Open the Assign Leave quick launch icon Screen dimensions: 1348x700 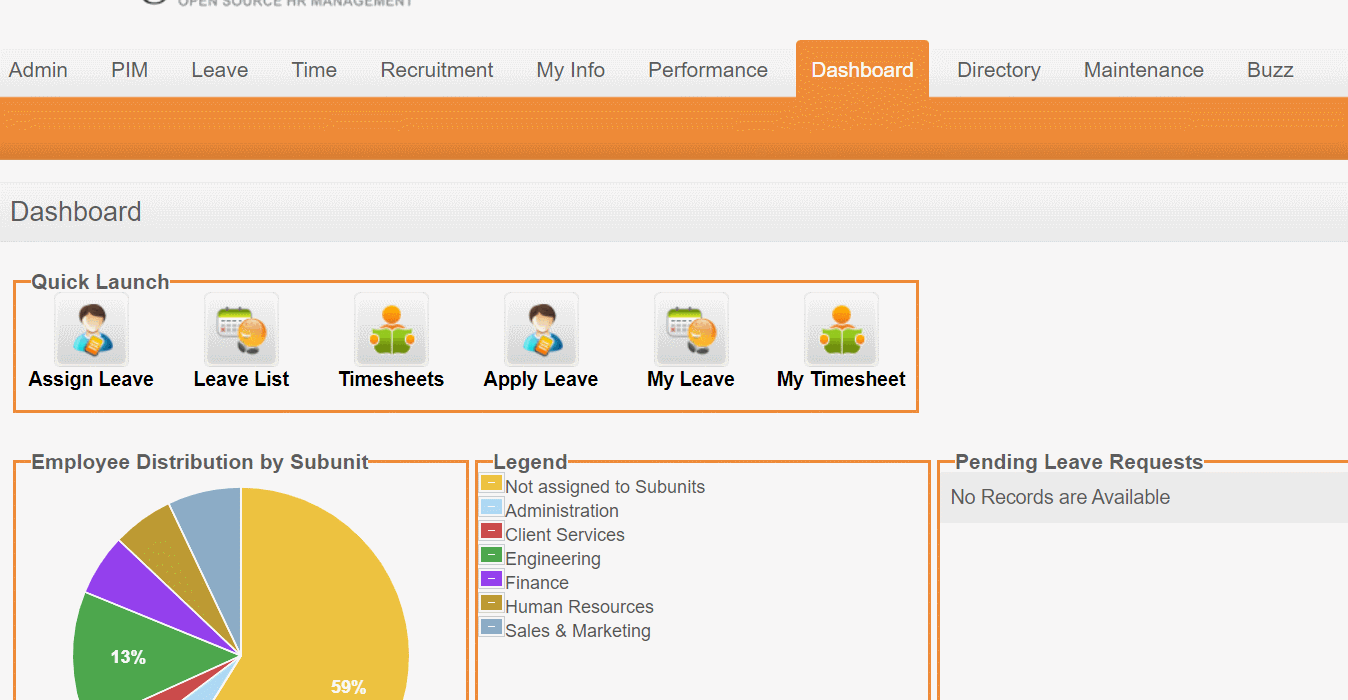click(x=91, y=329)
